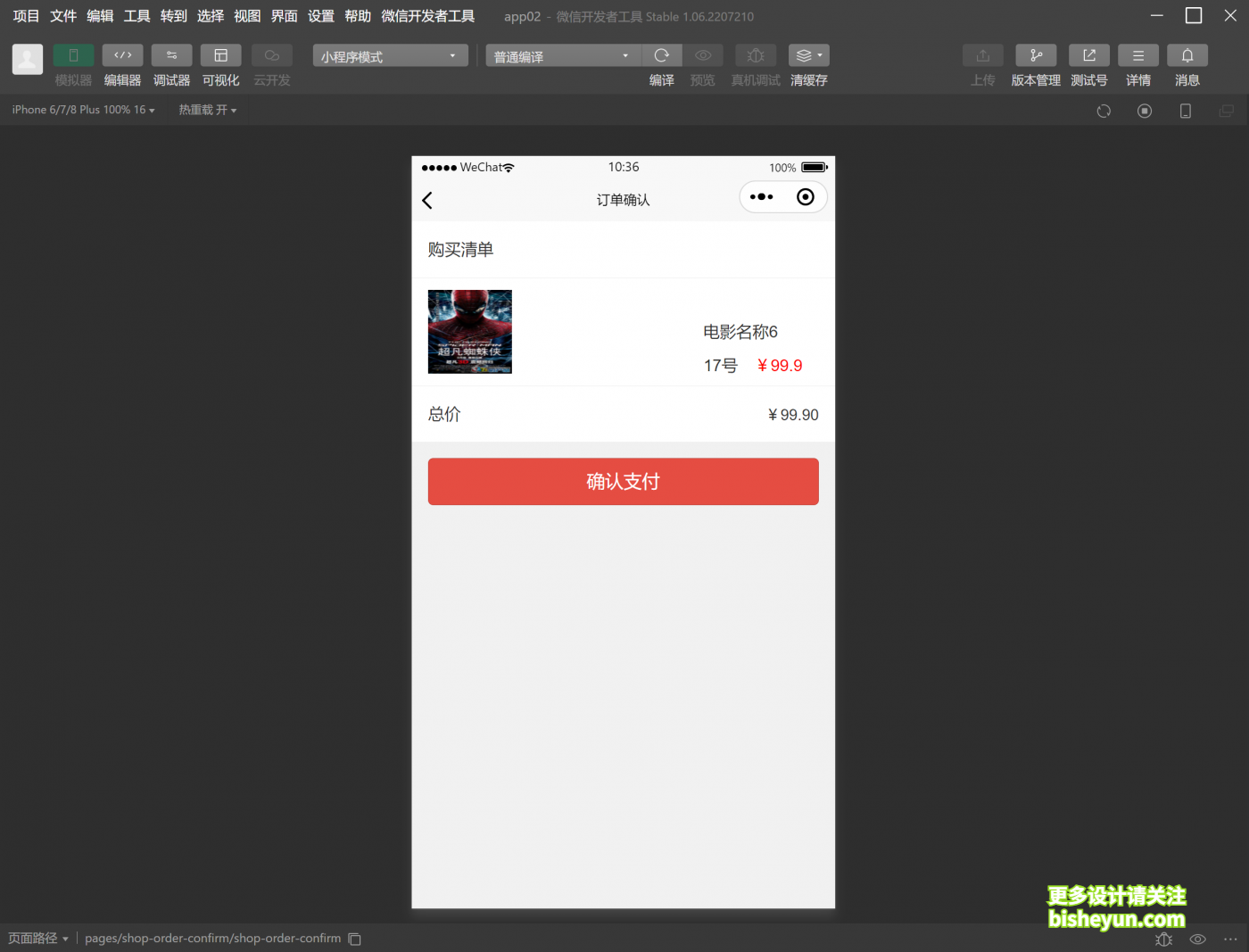Click the status bar eye icon
1249x952 pixels.
coord(1198,940)
